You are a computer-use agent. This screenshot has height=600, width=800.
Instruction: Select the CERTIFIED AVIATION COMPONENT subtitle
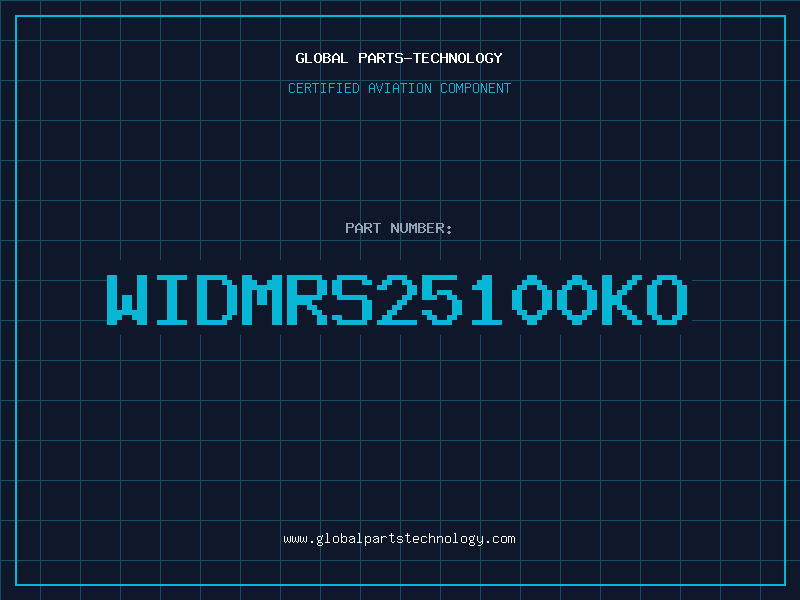[399, 88]
